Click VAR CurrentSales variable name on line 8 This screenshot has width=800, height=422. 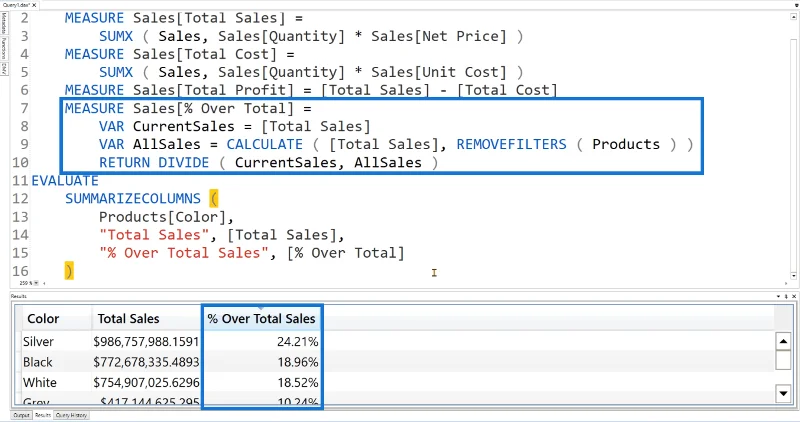[x=184, y=127]
